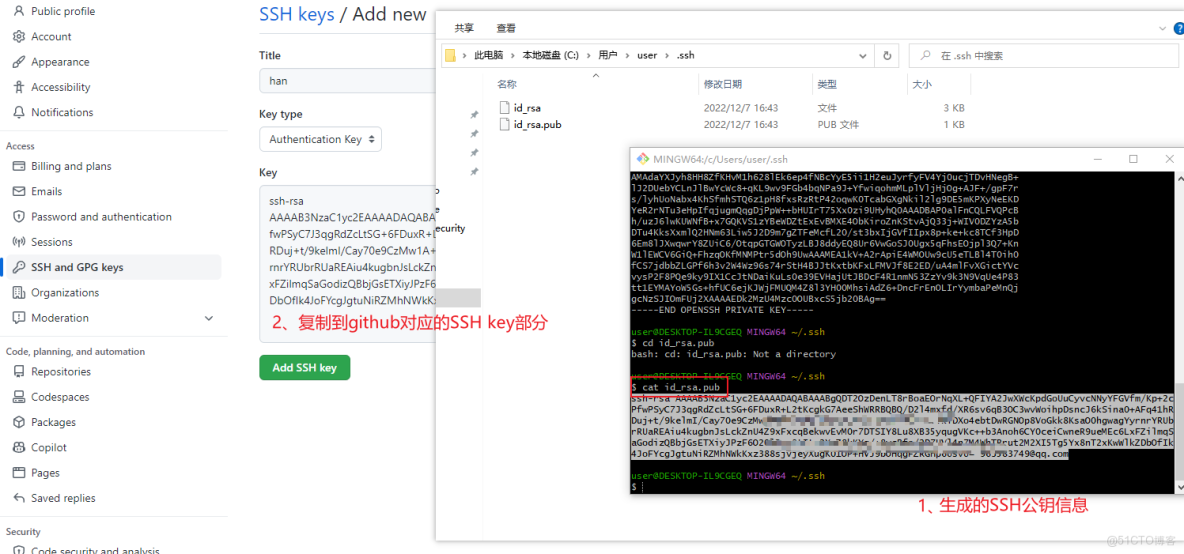1184x554 pixels.
Task: Click the Sessions broadcast icon
Action: [x=19, y=242]
